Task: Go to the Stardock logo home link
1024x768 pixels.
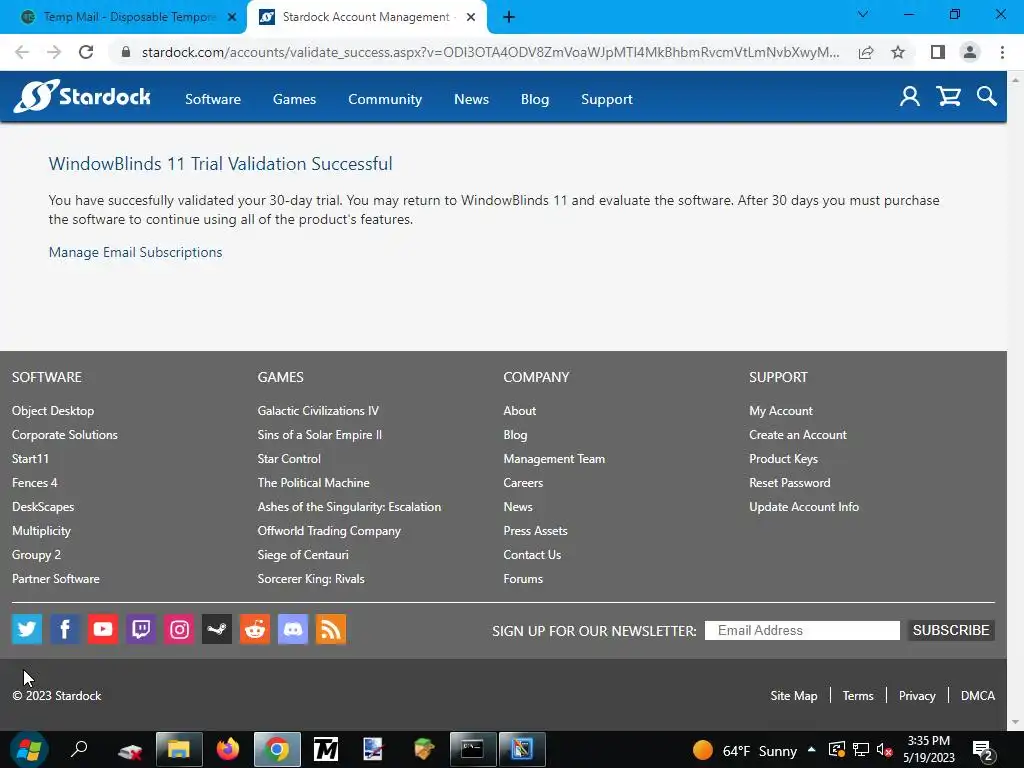Action: tap(82, 97)
